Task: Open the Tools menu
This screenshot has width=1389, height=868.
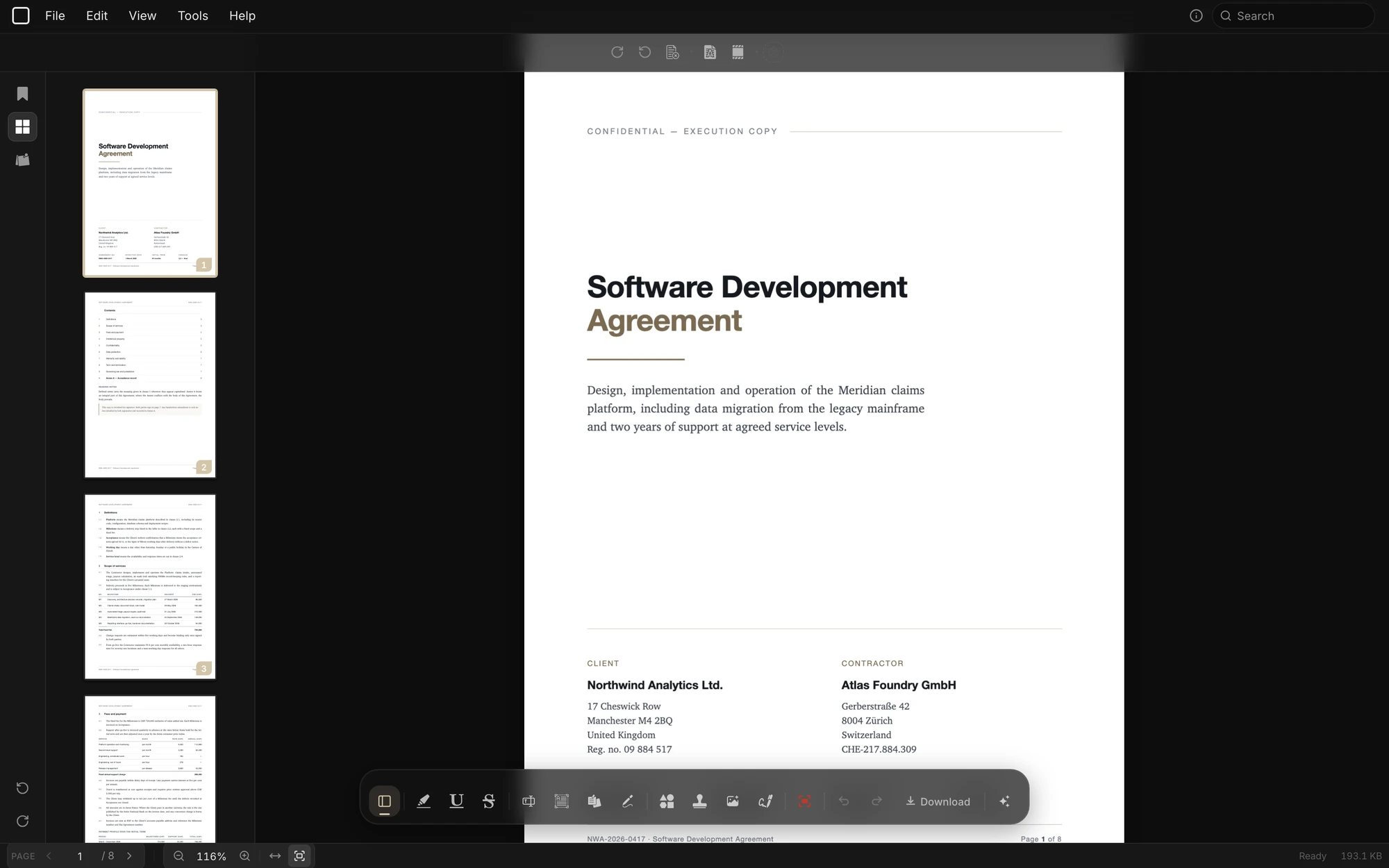Action: point(192,16)
